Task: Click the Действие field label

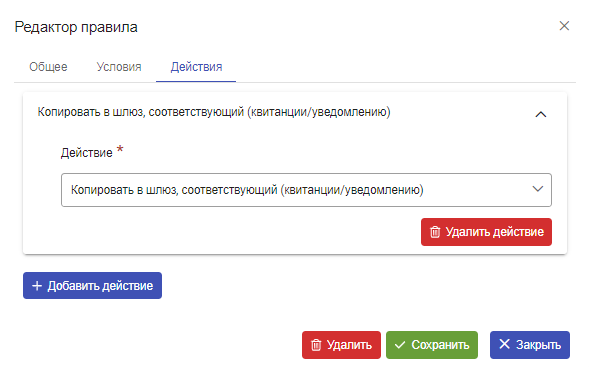Action: [87, 153]
